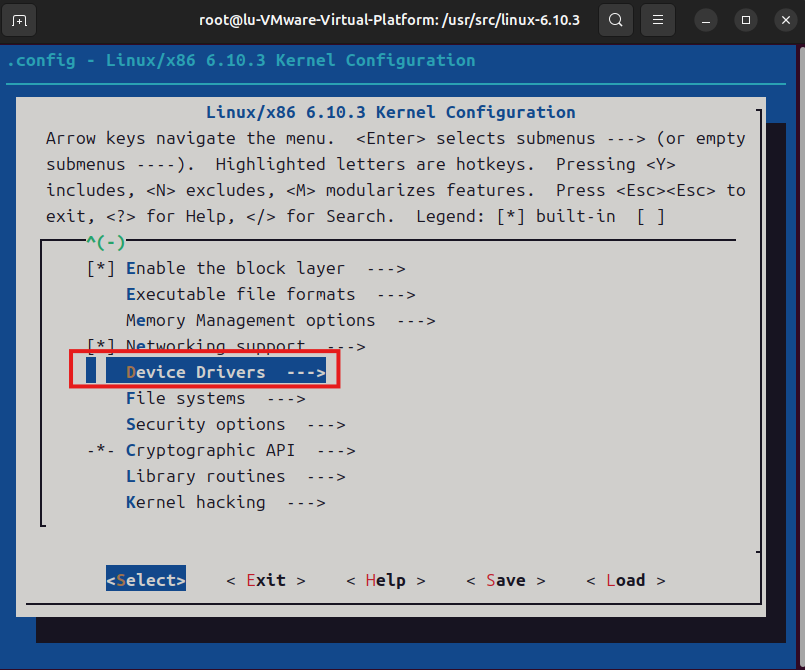
Task: Open a new terminal tab with the plus icon
Action: [19, 21]
